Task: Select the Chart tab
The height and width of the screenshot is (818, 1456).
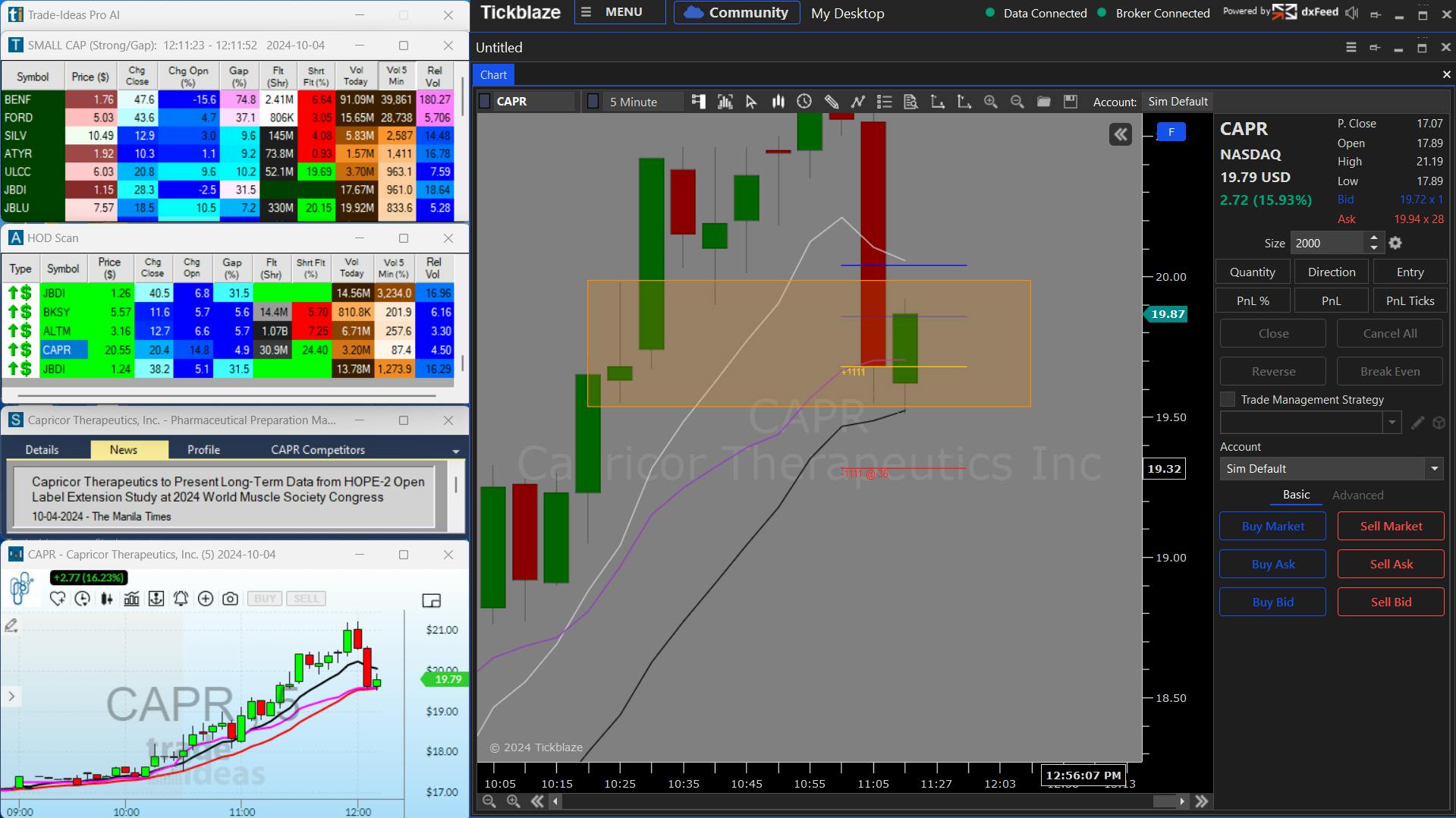Action: point(493,74)
